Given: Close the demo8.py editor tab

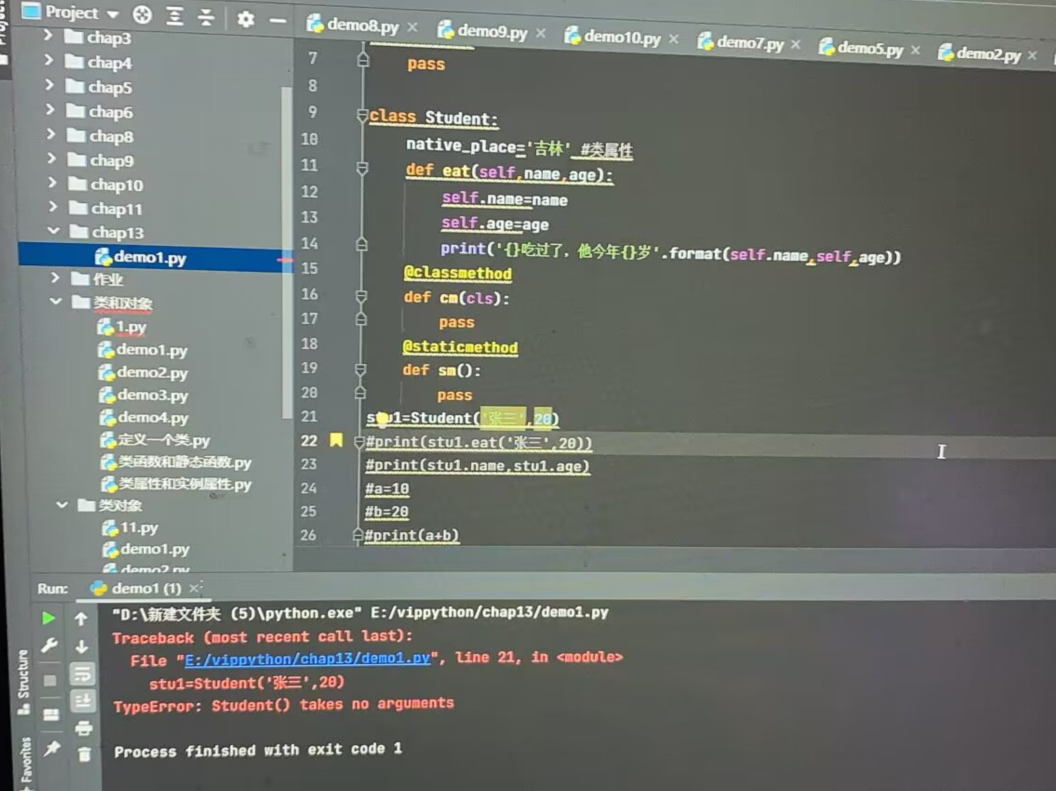Looking at the screenshot, I should click(412, 27).
